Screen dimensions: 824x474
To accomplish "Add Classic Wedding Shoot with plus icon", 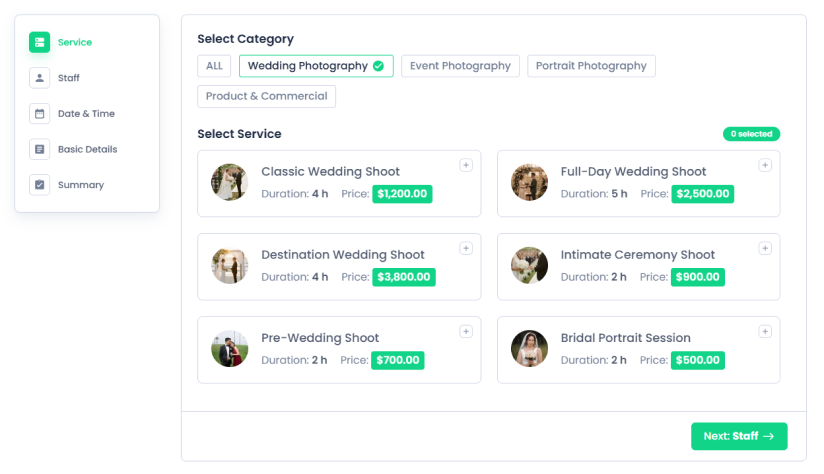I will click(x=466, y=165).
